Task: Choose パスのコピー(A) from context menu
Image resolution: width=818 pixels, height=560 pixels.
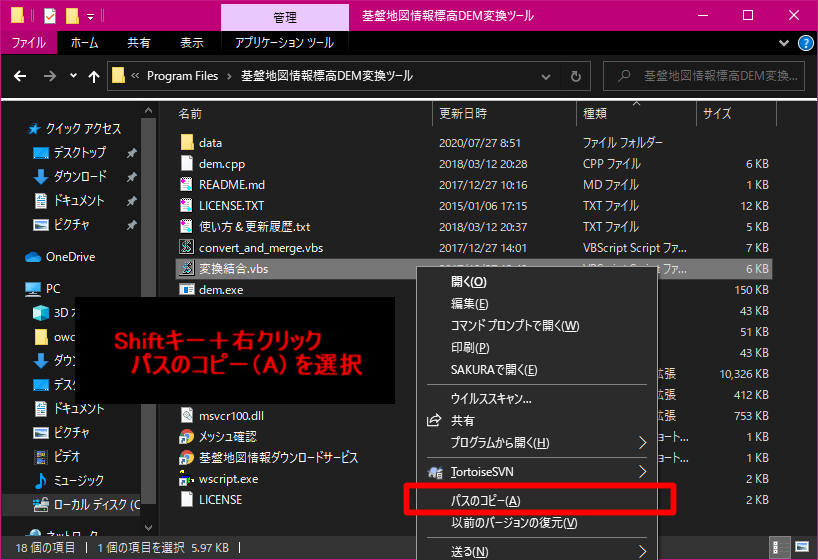Action: tap(485, 500)
